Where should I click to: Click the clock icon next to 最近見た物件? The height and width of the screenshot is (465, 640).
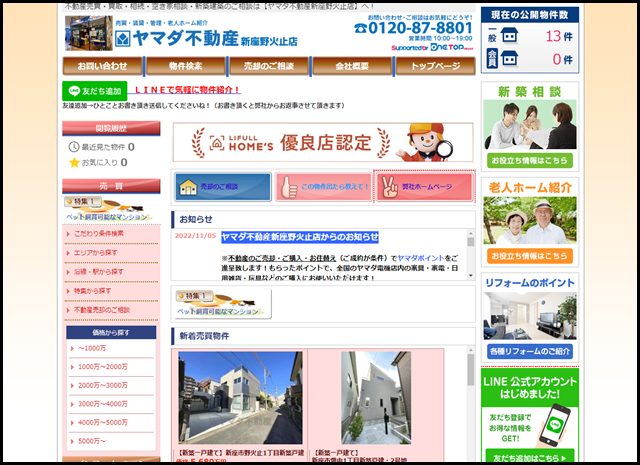74,147
